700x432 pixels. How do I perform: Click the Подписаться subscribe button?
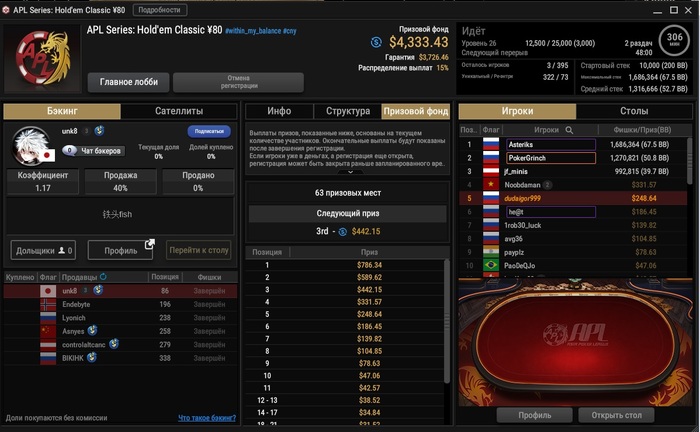coord(209,131)
